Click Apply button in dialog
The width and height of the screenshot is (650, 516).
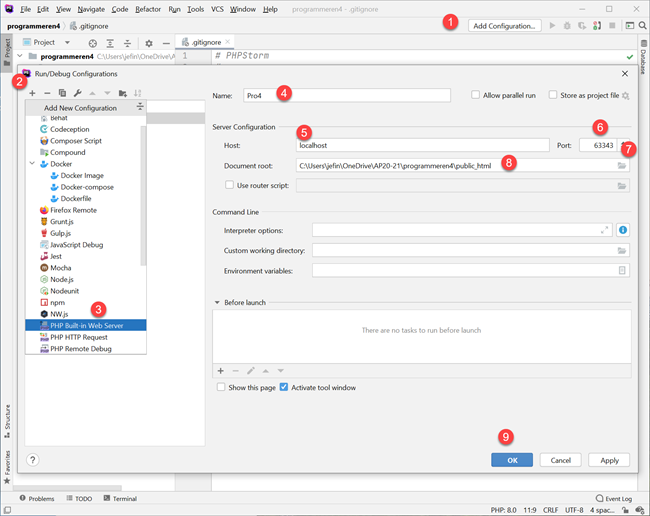point(609,460)
